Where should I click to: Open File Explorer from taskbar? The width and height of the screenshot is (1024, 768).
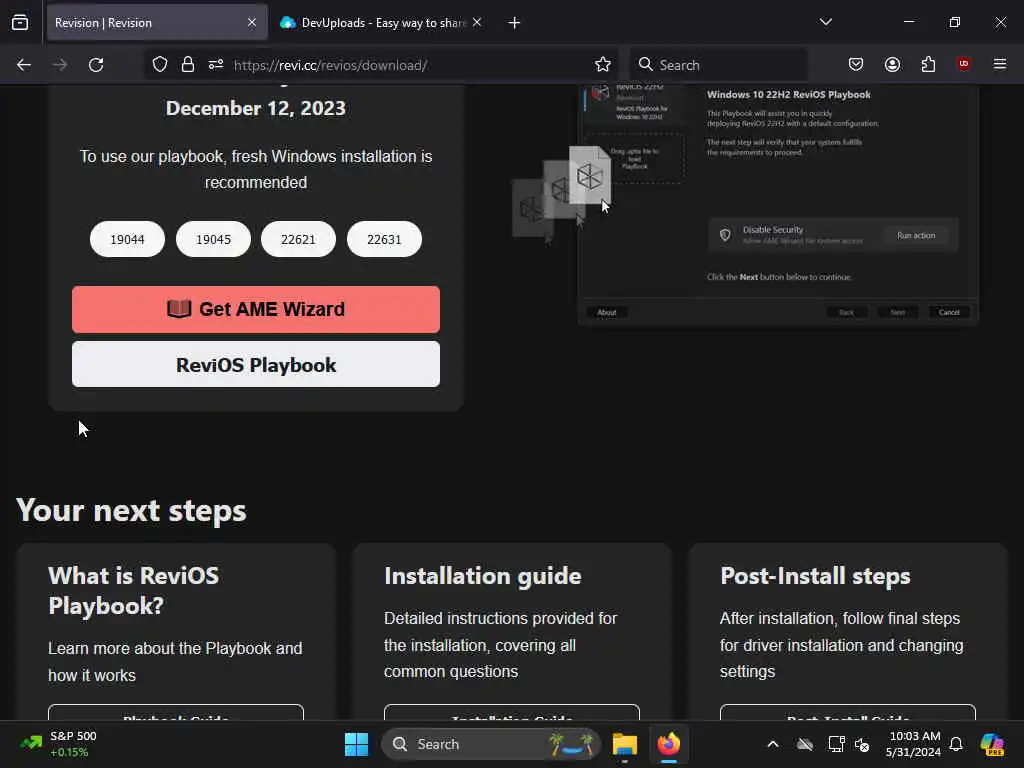point(624,744)
